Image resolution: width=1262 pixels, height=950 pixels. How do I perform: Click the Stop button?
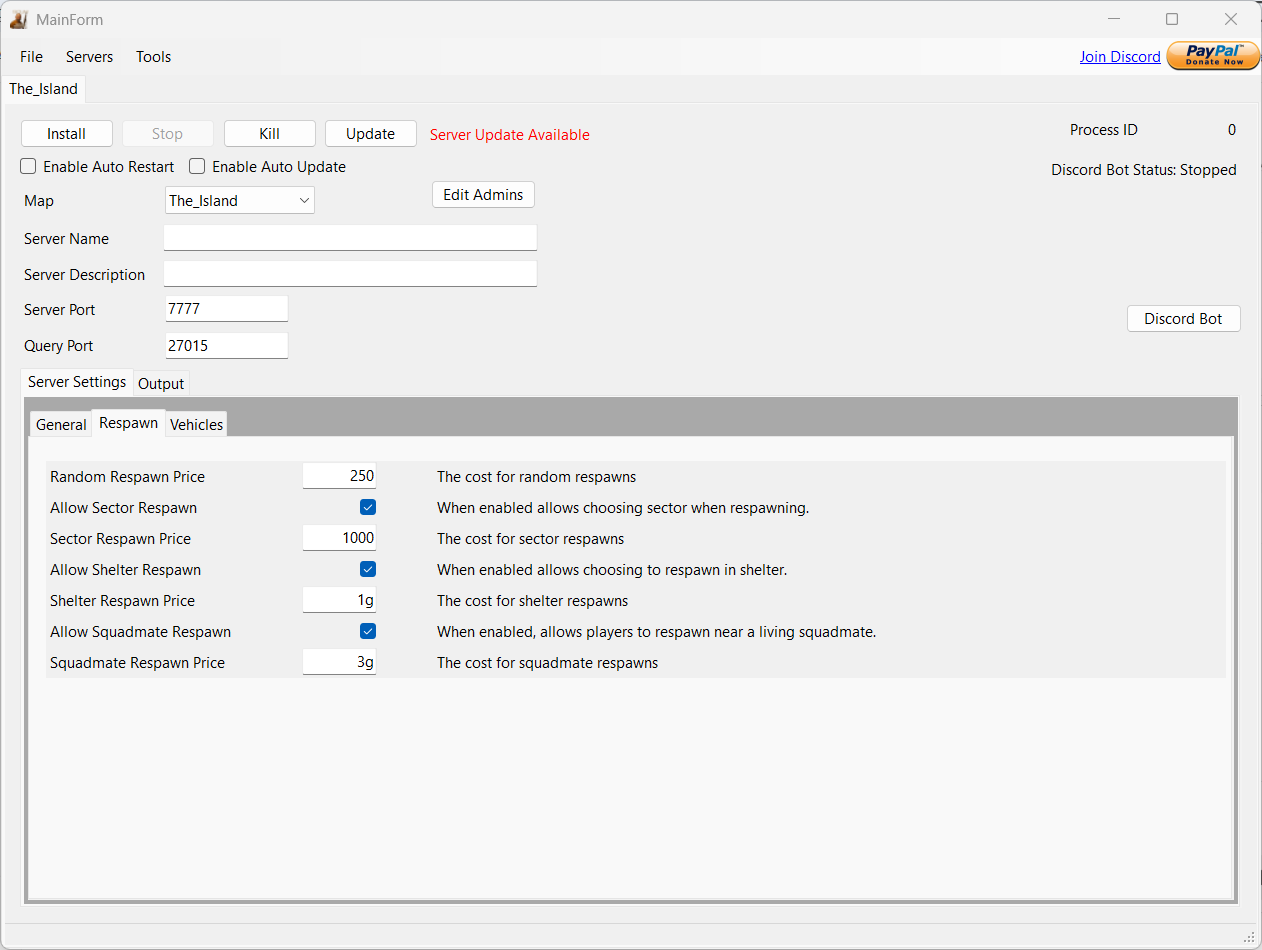pos(168,134)
